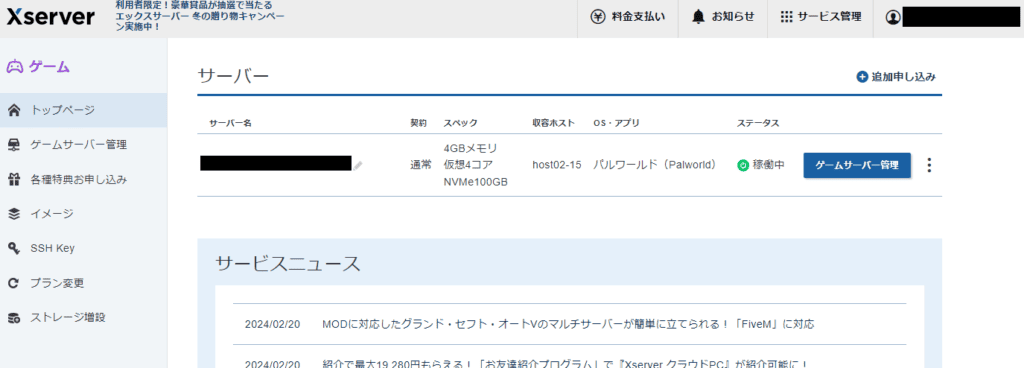Open ゲームサーバー管理 in sidebar
The image size is (1024, 368).
(83, 145)
